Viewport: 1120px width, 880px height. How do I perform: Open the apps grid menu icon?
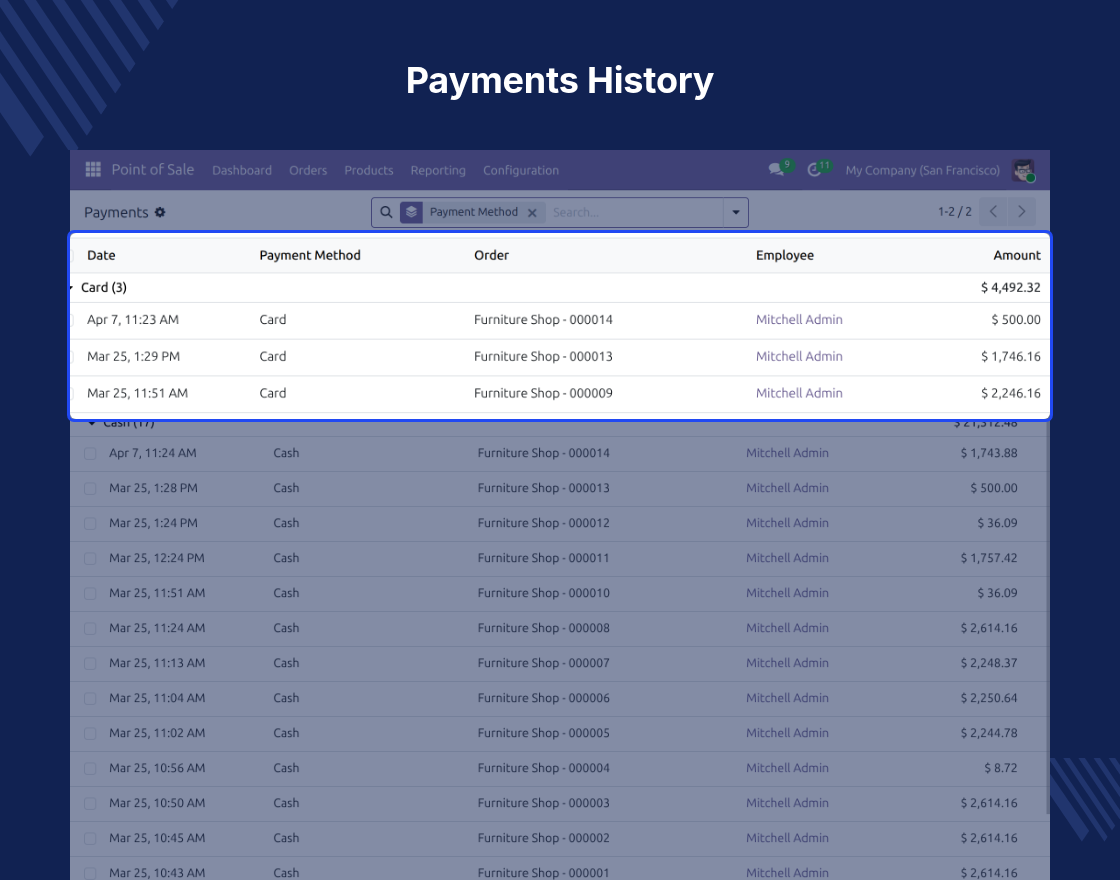(93, 169)
